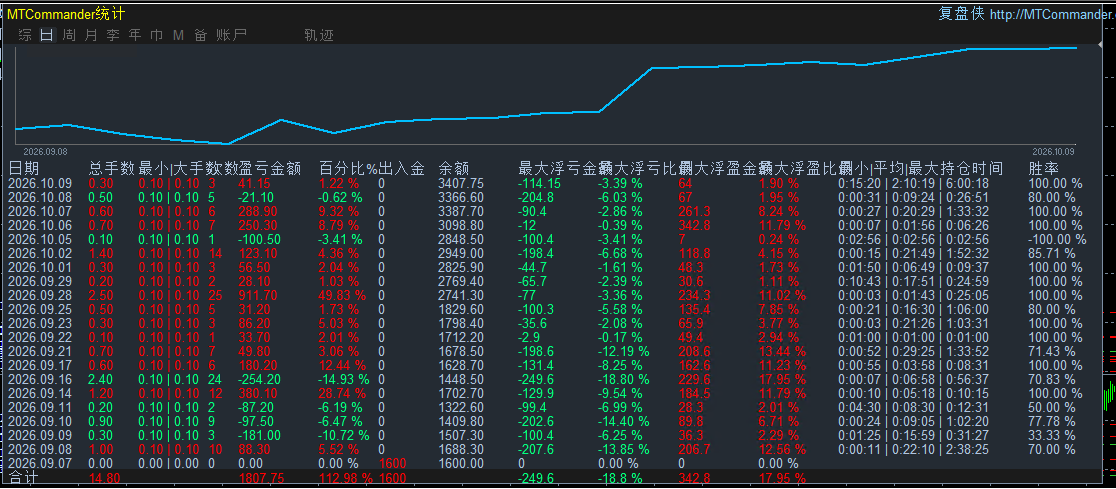1116x489 pixels.
Task: Click the 3407.75 balance value
Action: click(461, 184)
